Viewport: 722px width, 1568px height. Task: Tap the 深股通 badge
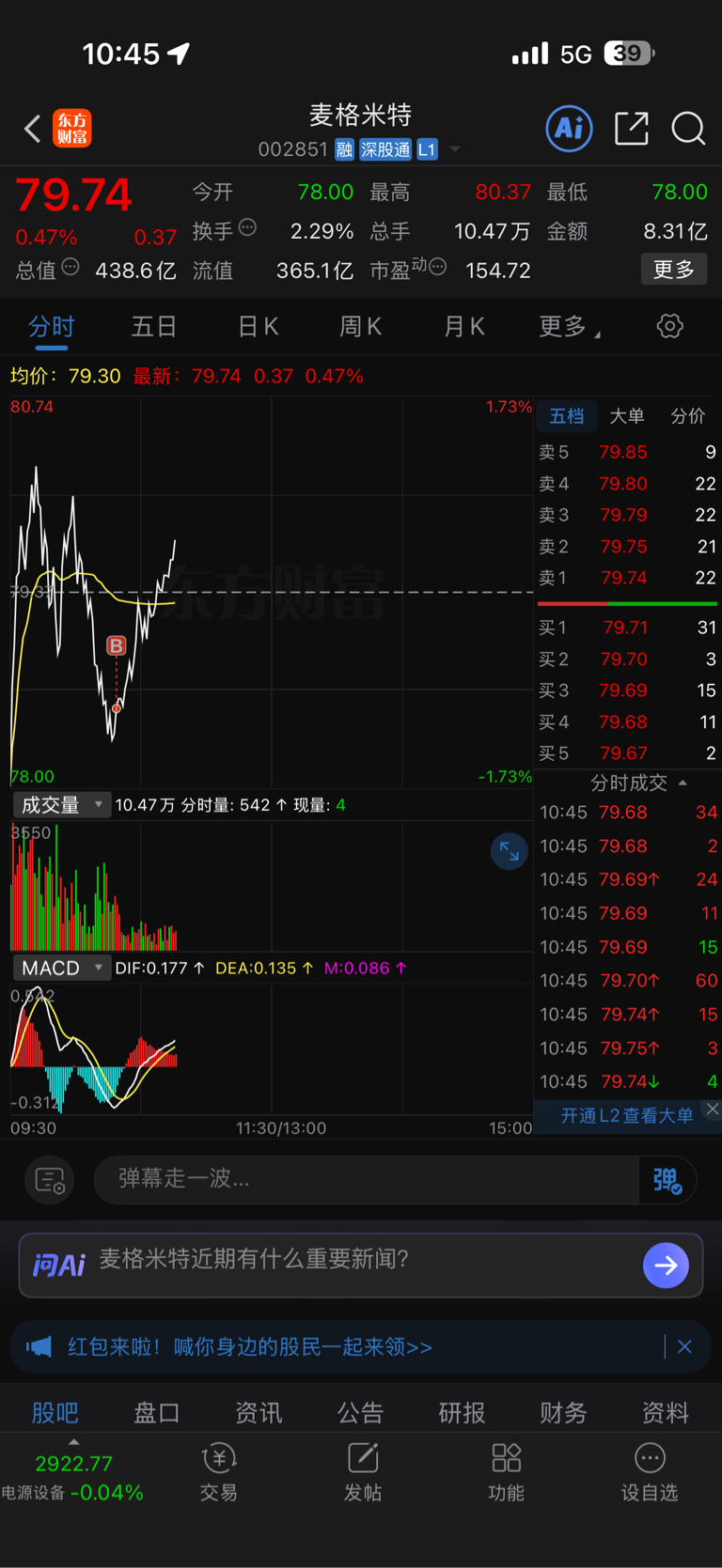(x=385, y=149)
